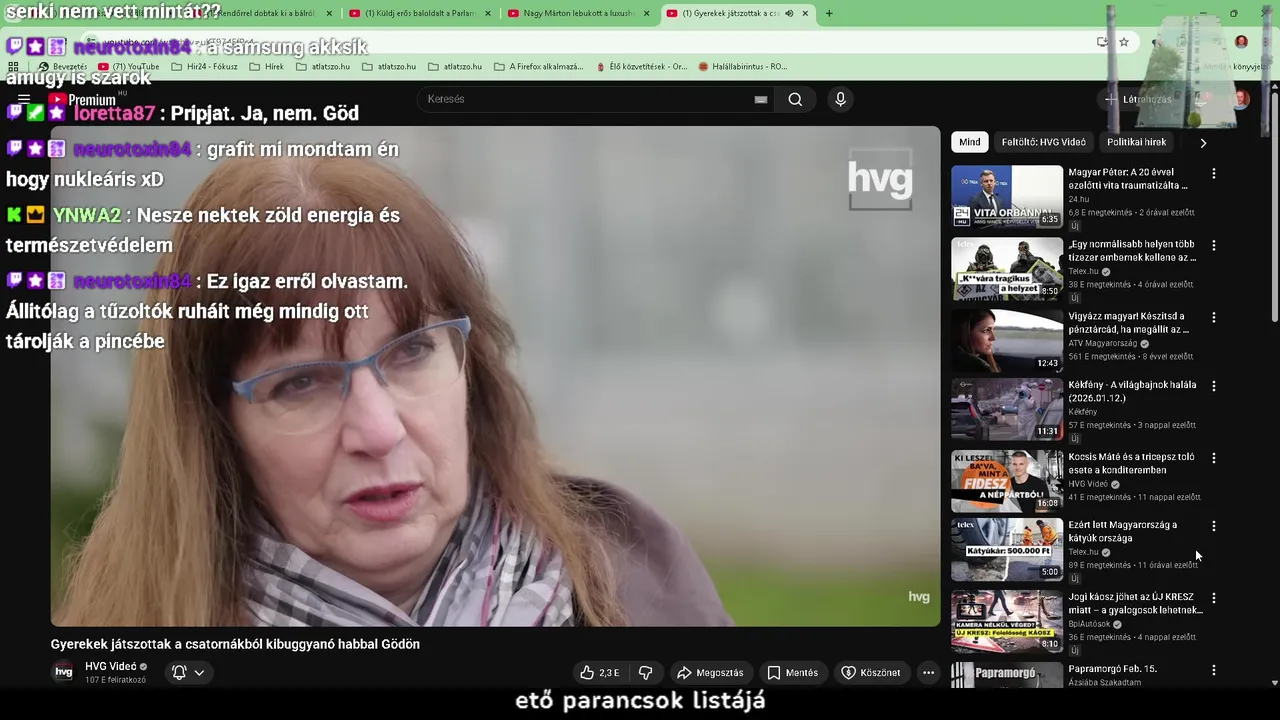Open the Halállabirintus bookmark
This screenshot has height=720, width=1280.
tap(743, 67)
